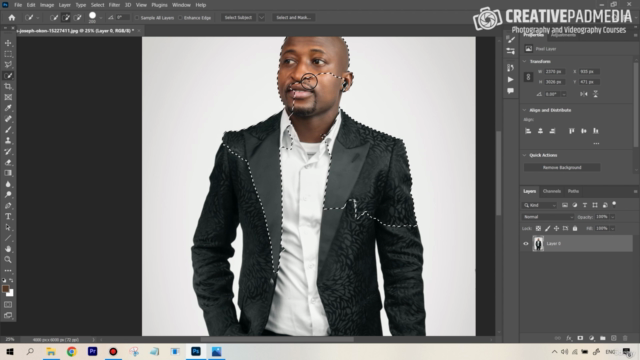The image size is (640, 360).
Task: Collapse the Transform section
Action: tap(524, 61)
